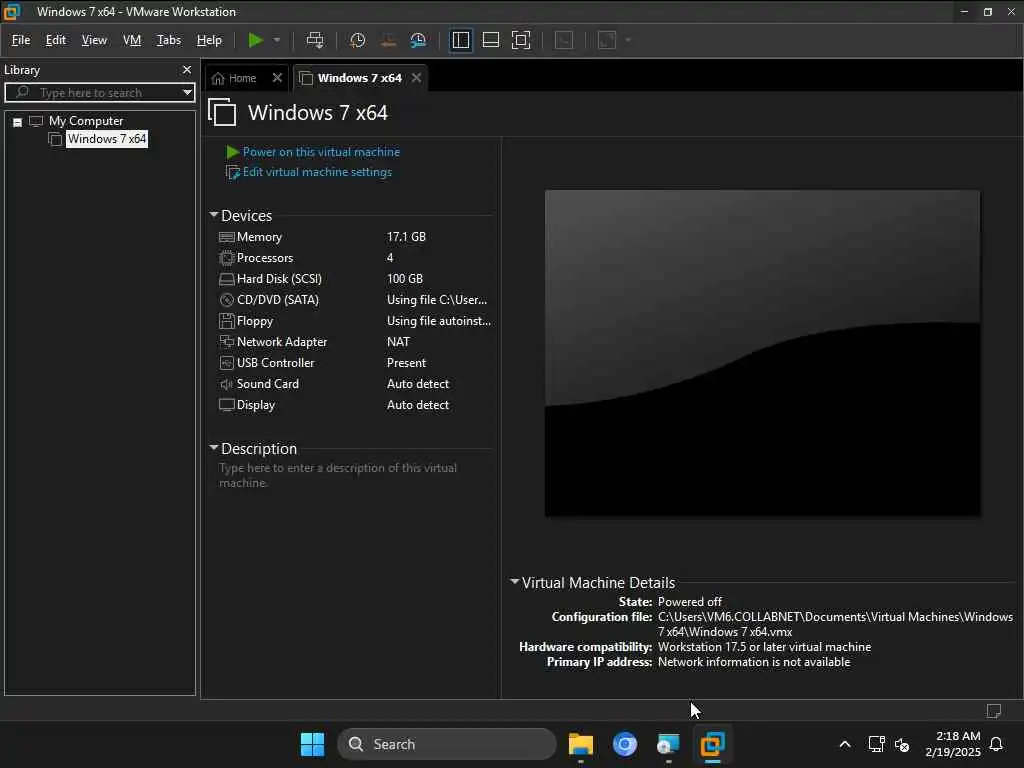The width and height of the screenshot is (1024, 768).
Task: Open the stretch display dropdown arrow
Action: 628,40
